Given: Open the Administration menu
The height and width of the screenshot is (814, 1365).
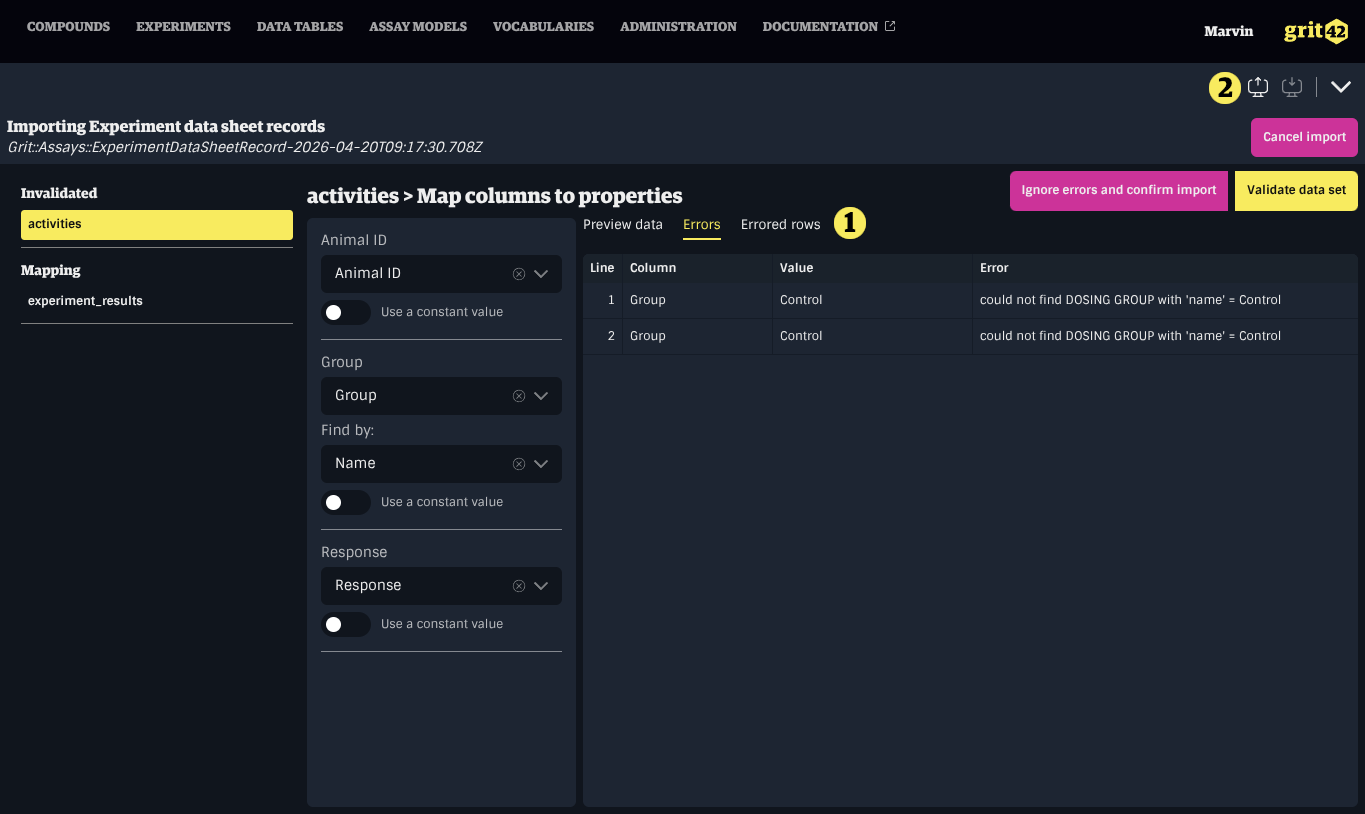Looking at the screenshot, I should click(x=678, y=27).
